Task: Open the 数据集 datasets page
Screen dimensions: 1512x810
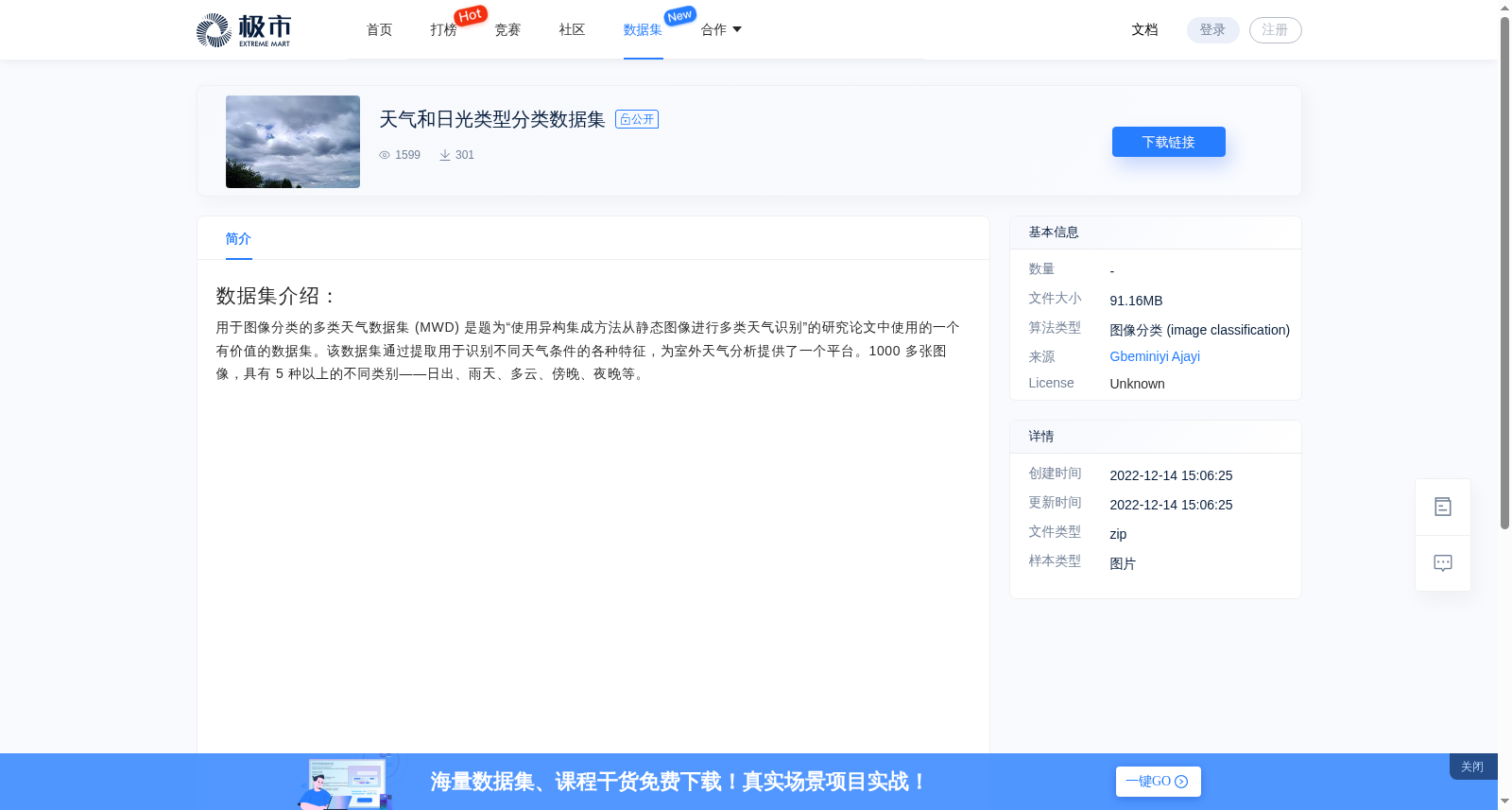Action: click(x=643, y=30)
